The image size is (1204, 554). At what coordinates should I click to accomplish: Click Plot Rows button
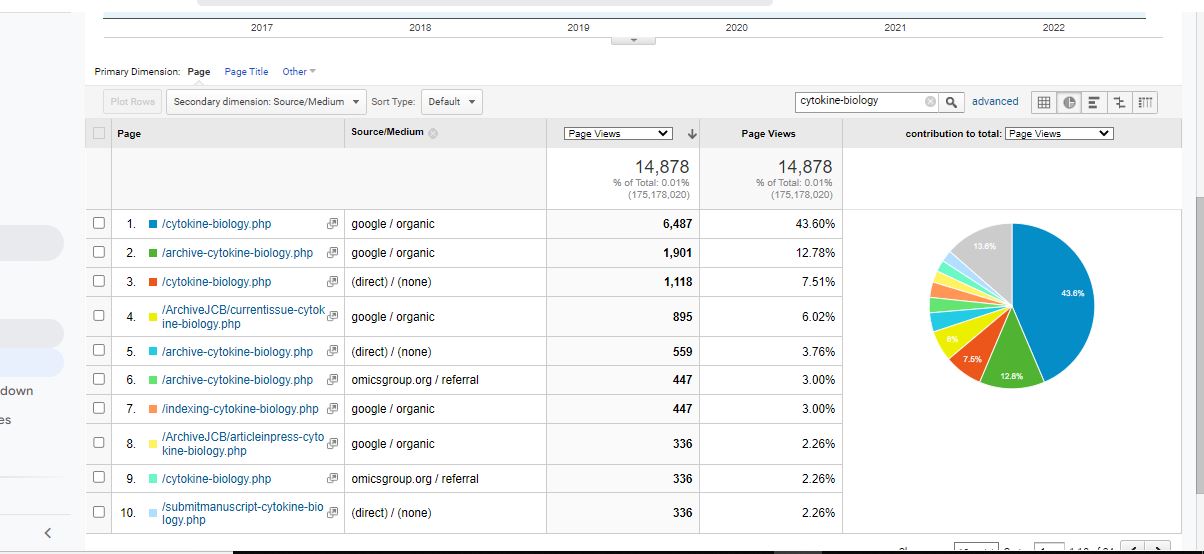pos(131,102)
